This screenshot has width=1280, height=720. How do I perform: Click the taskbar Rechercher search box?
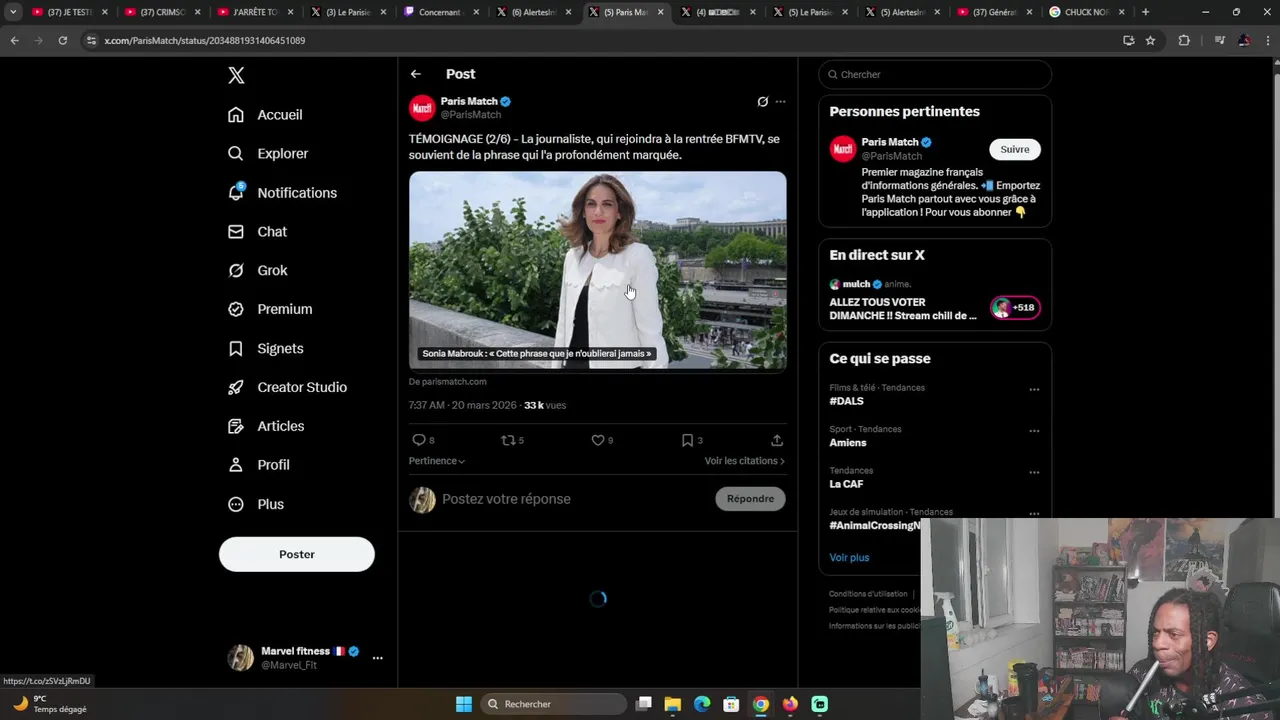(552, 704)
